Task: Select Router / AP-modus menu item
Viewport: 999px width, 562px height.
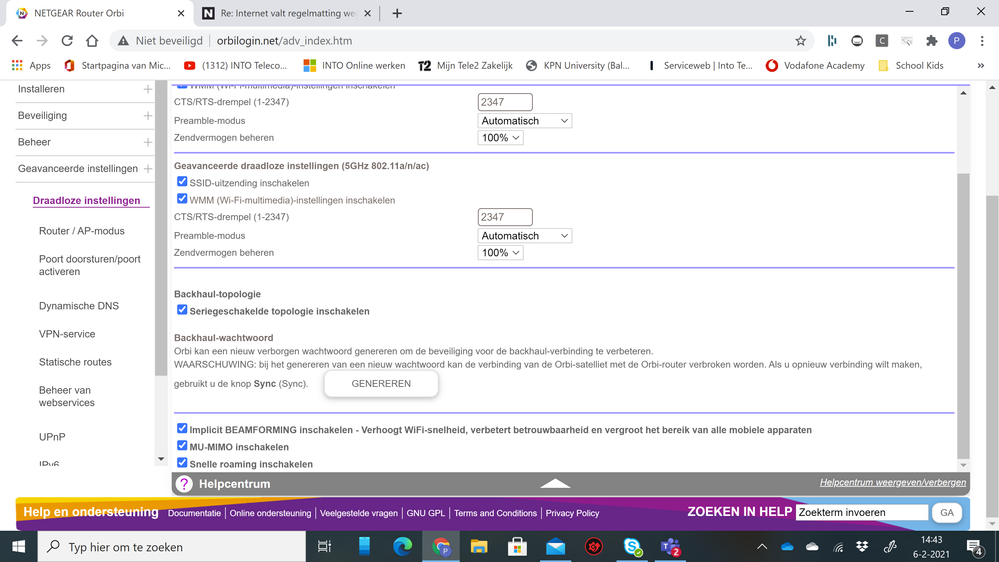Action: 82,231
